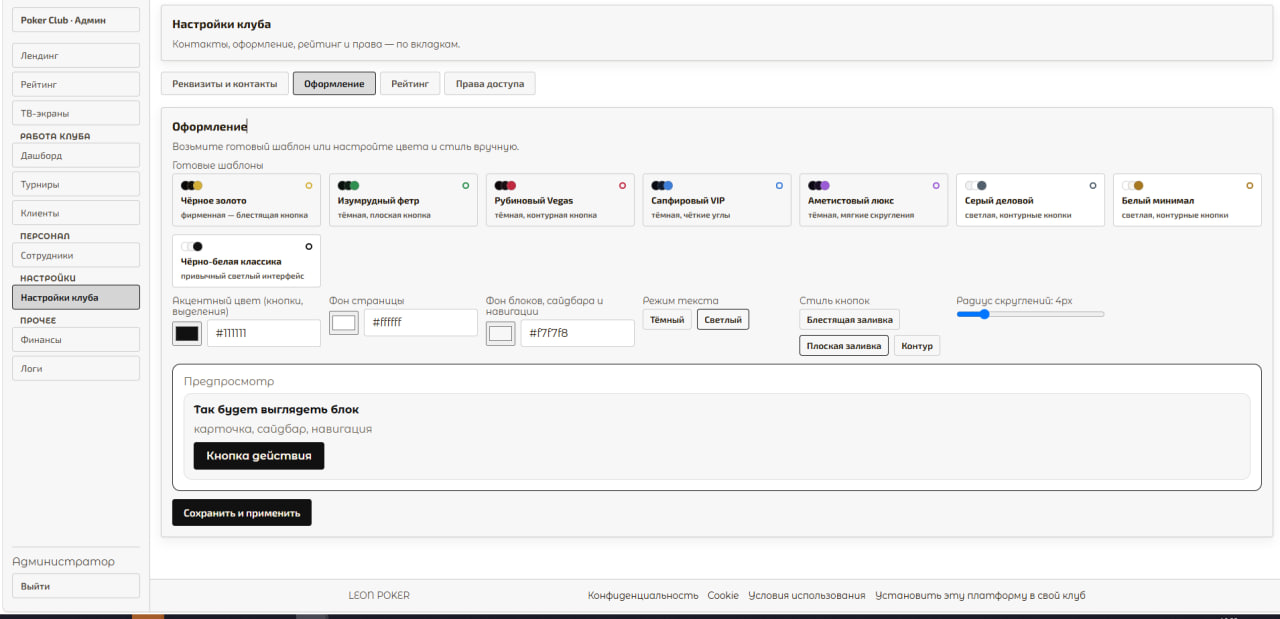Viewport: 1280px width, 619px height.
Task: Click the yellow ring on Чёрное золото
Action: (309, 185)
